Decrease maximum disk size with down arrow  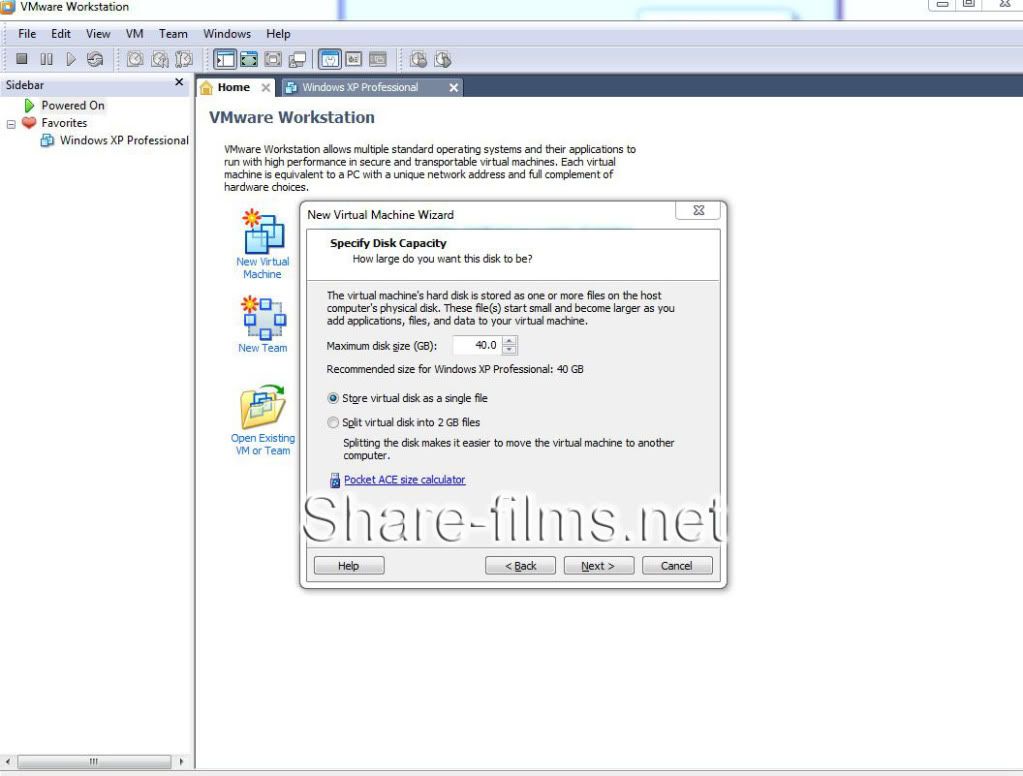510,350
